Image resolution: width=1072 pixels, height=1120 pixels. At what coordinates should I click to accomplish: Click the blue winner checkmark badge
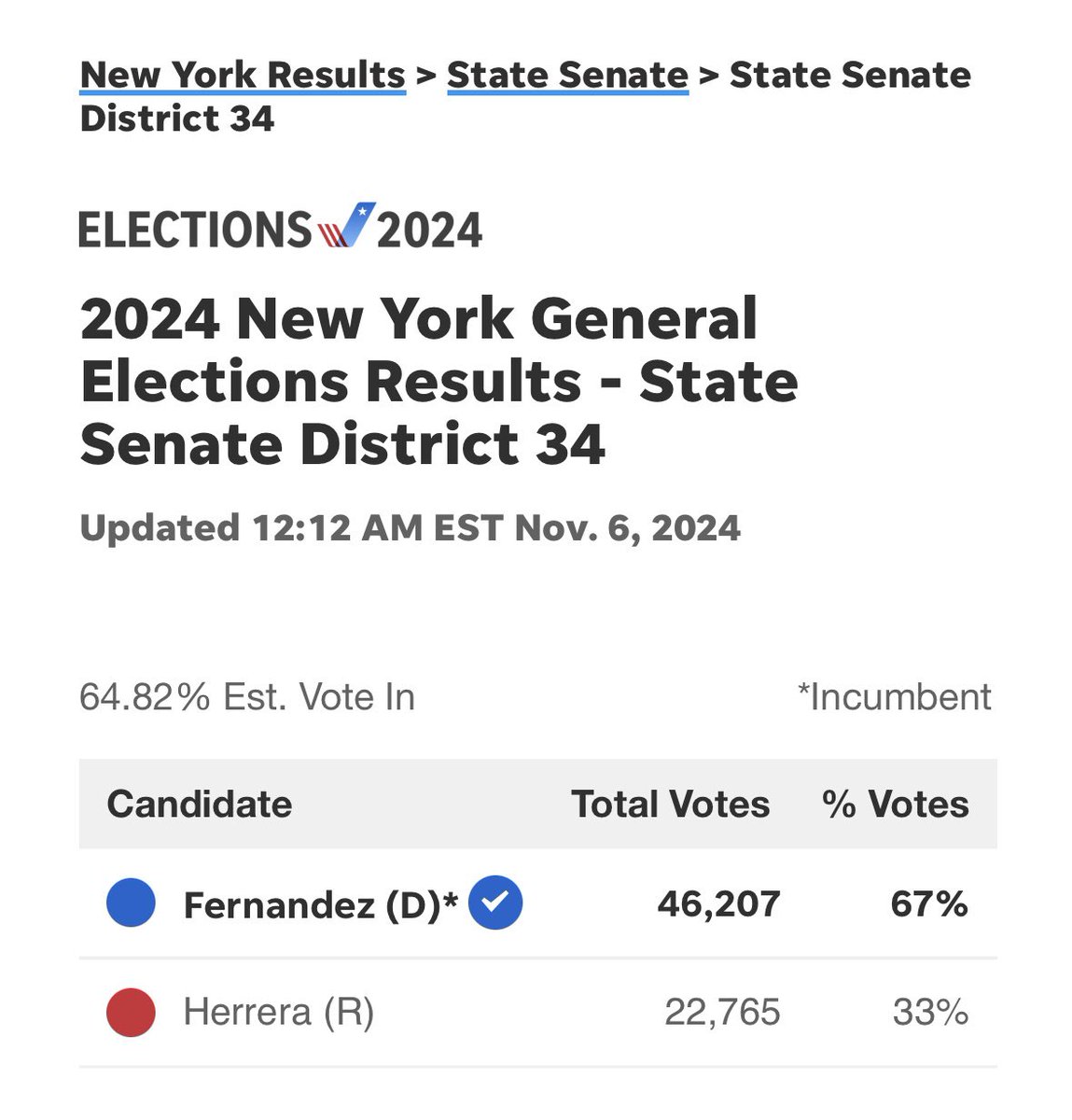495,903
